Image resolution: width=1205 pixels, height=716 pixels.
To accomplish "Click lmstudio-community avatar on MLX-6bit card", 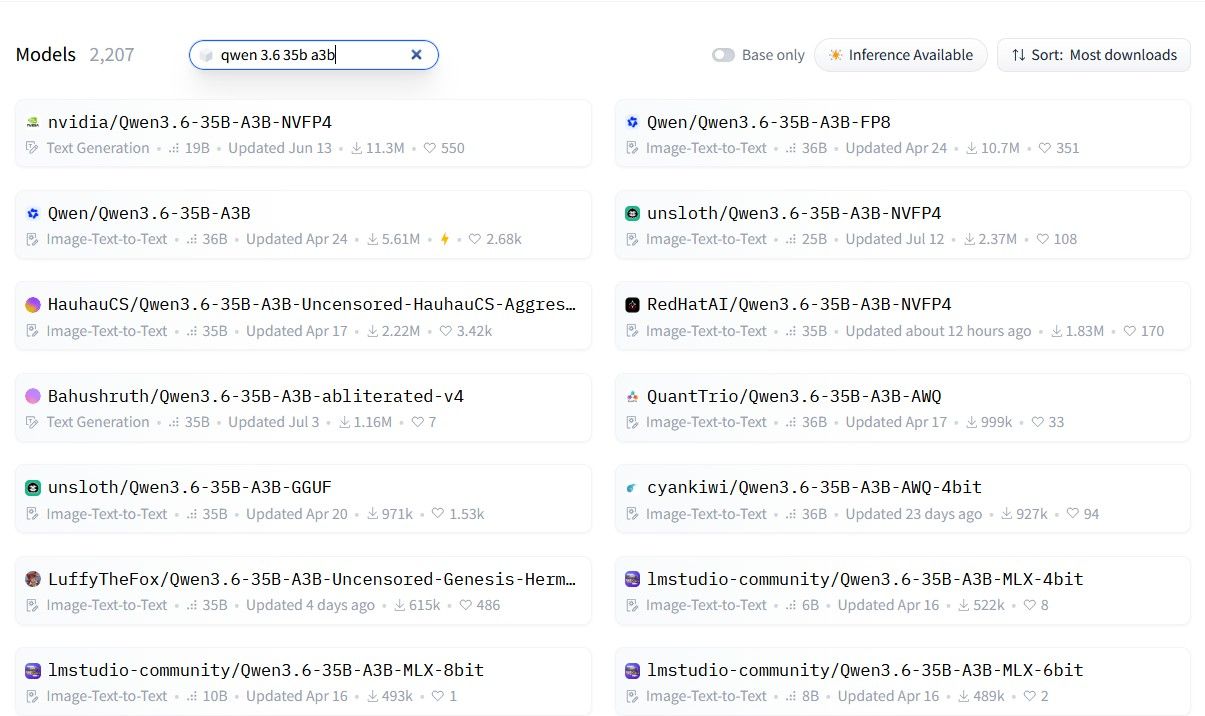I will 632,670.
